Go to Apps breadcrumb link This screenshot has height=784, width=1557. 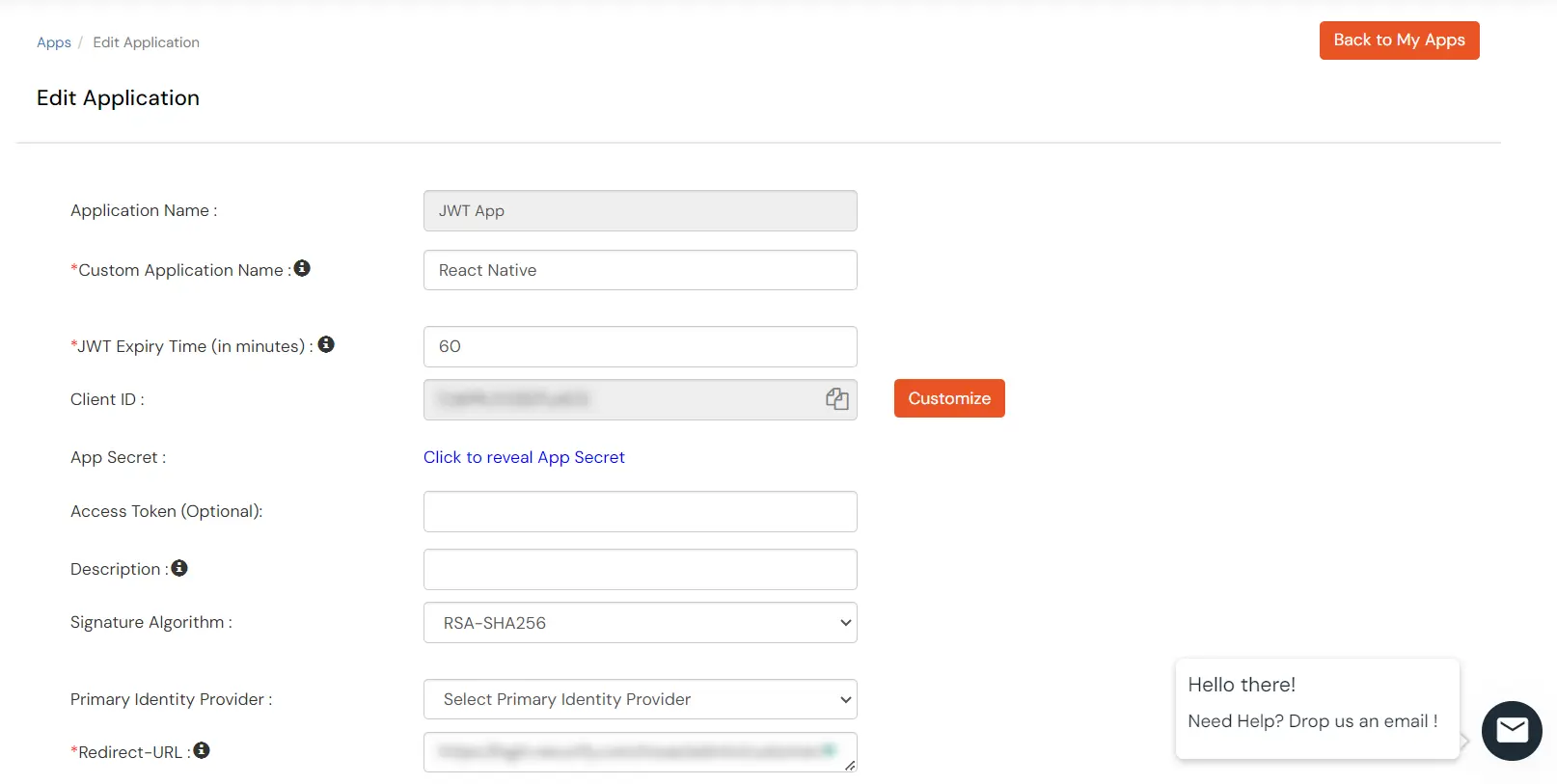click(x=54, y=42)
